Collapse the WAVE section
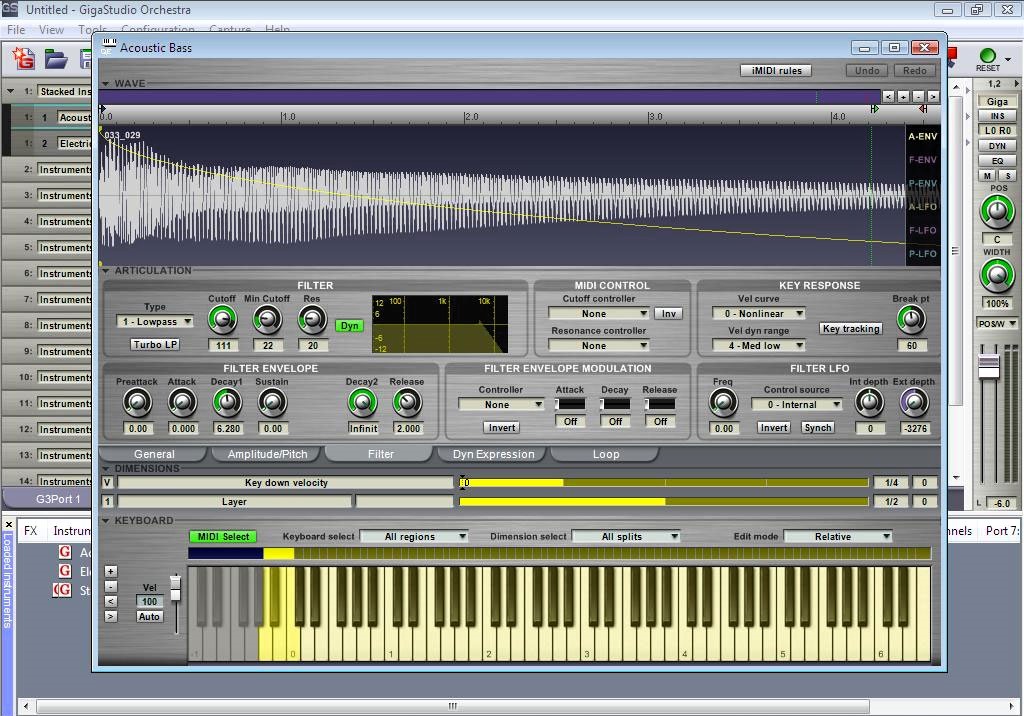 pyautogui.click(x=105, y=84)
